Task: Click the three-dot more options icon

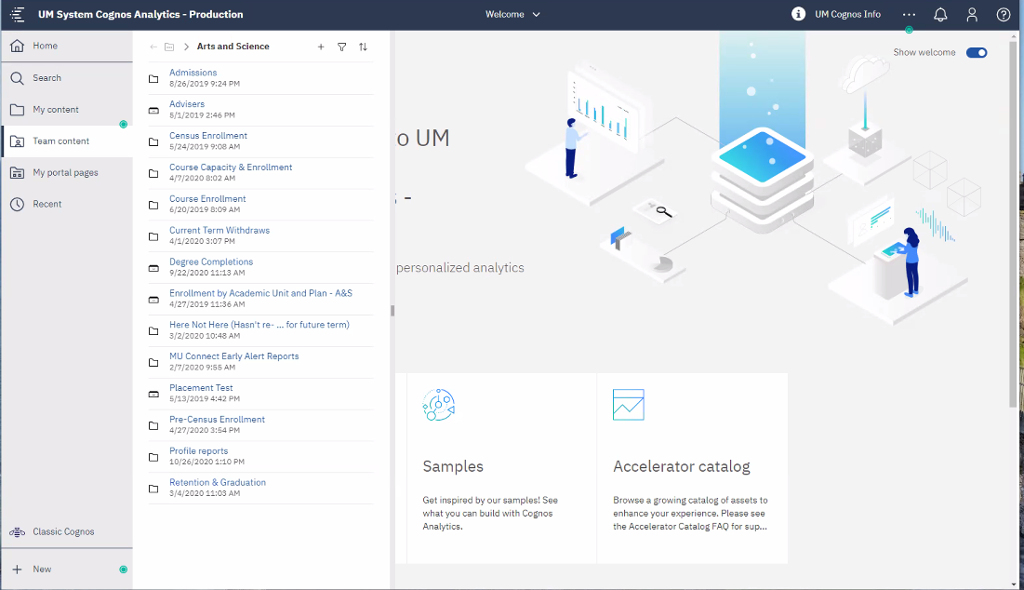Action: click(908, 15)
